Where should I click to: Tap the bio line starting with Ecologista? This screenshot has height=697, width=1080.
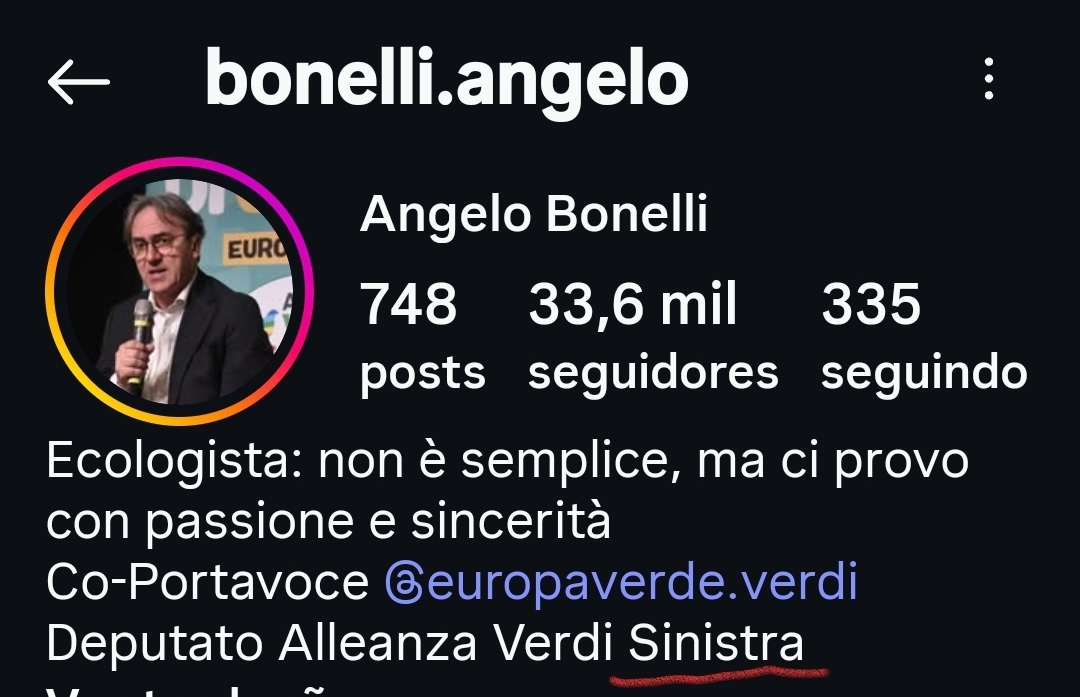coord(508,461)
